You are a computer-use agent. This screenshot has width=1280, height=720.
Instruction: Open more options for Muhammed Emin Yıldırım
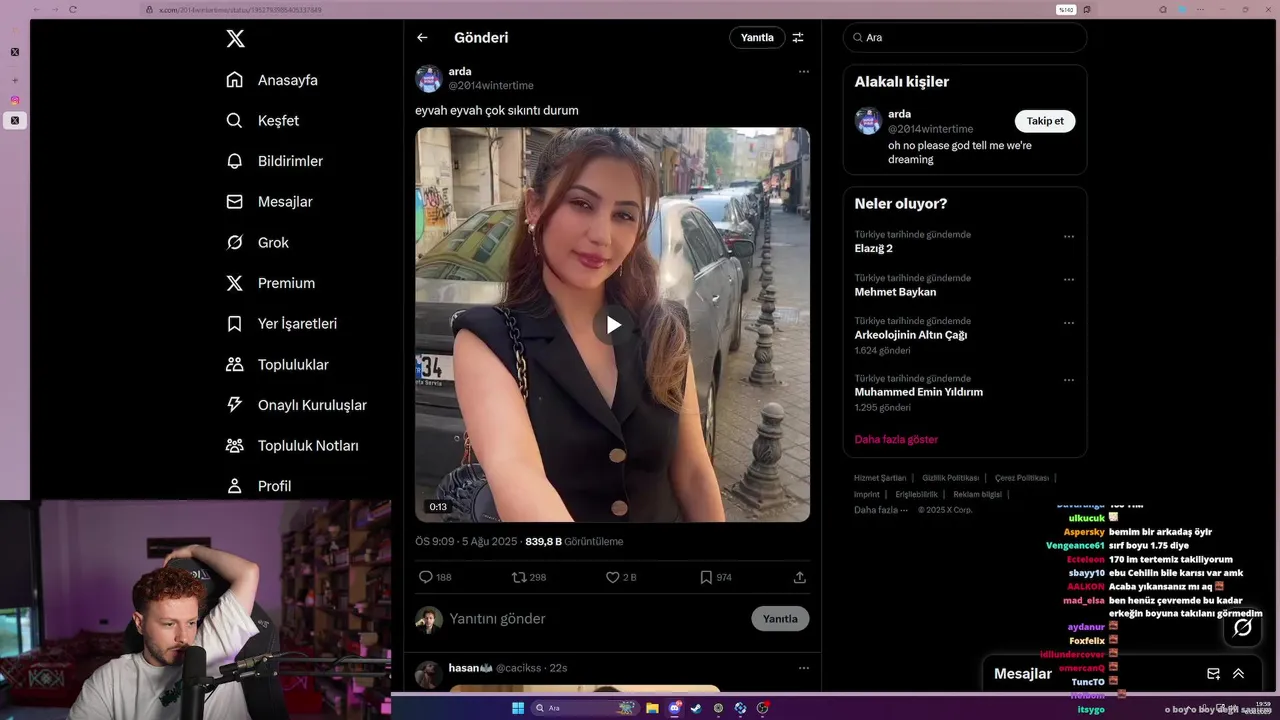coord(1068,380)
